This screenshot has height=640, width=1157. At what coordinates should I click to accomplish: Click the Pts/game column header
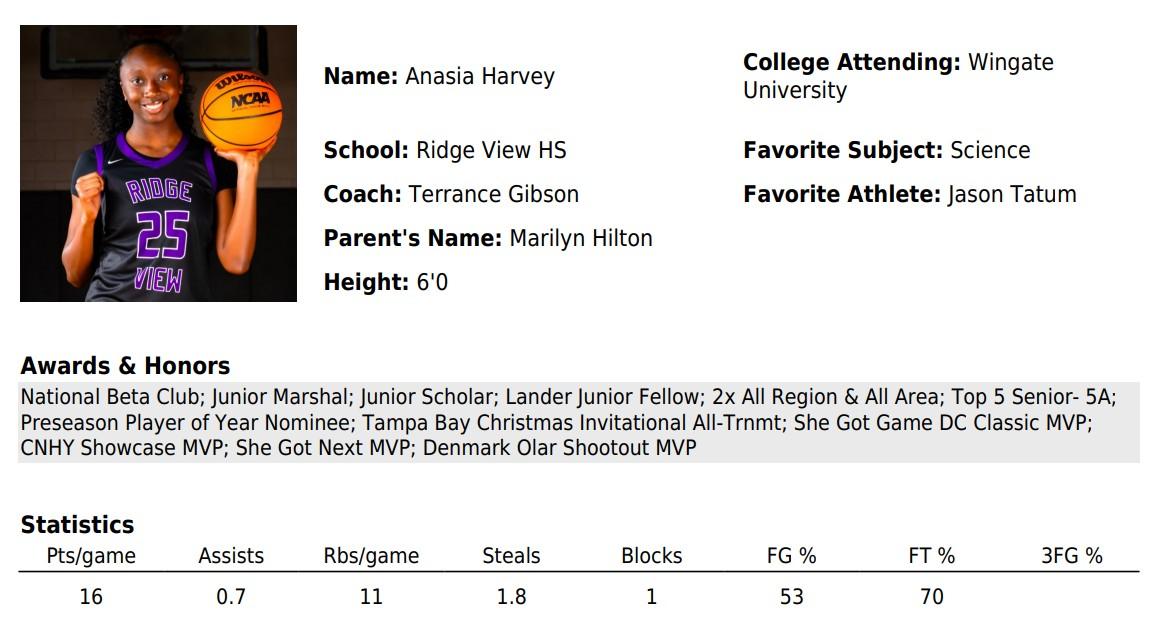[x=91, y=556]
